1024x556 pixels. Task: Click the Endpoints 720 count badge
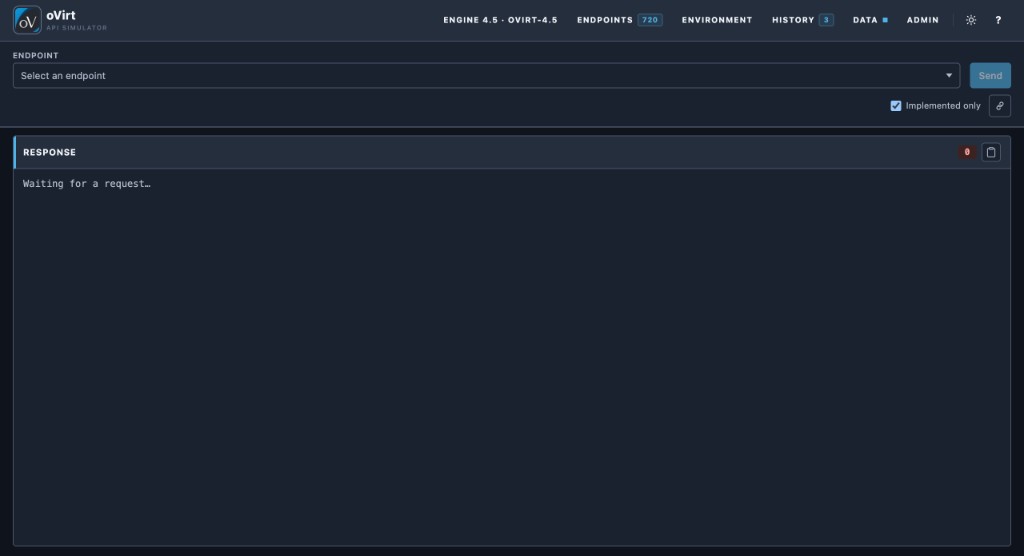tap(650, 20)
